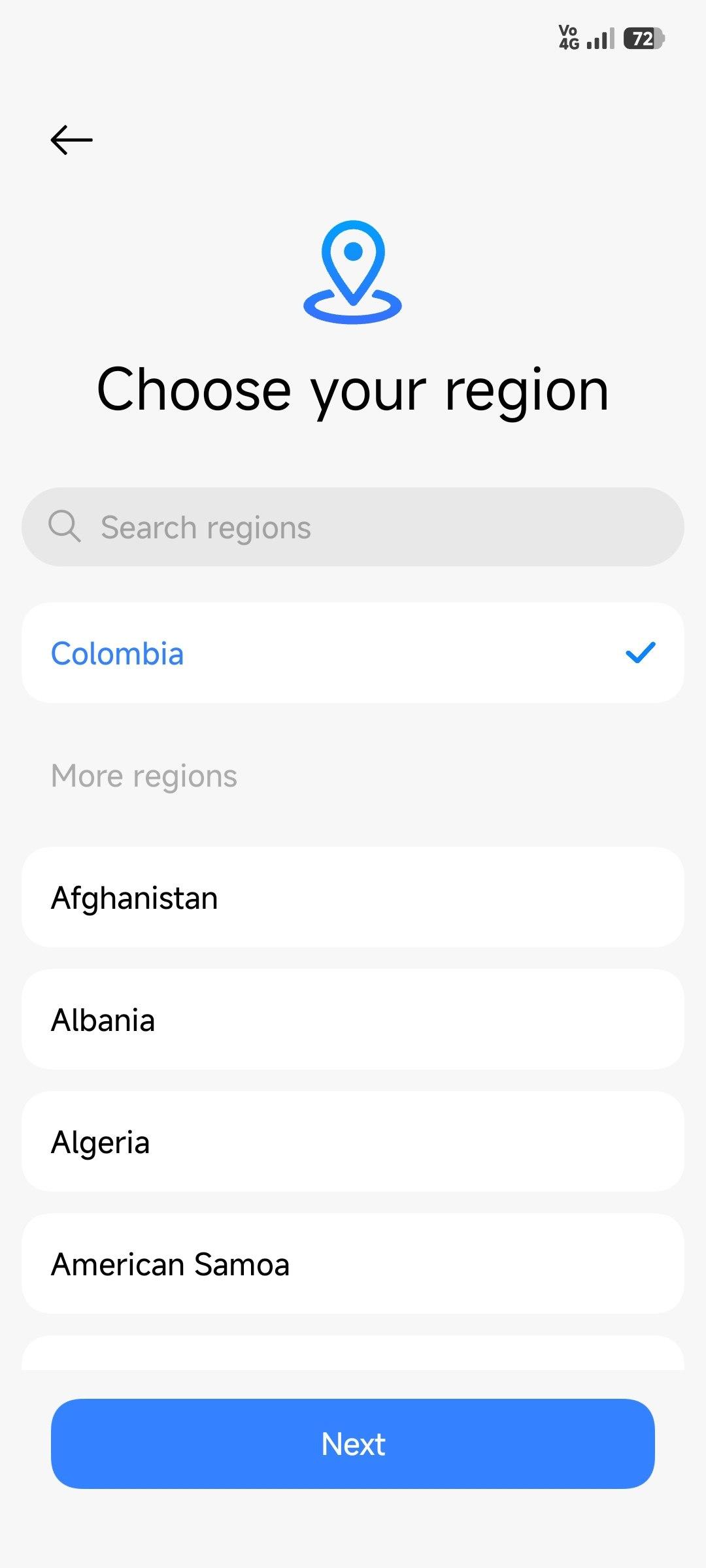Tap the blue location pin icon

[x=353, y=271]
